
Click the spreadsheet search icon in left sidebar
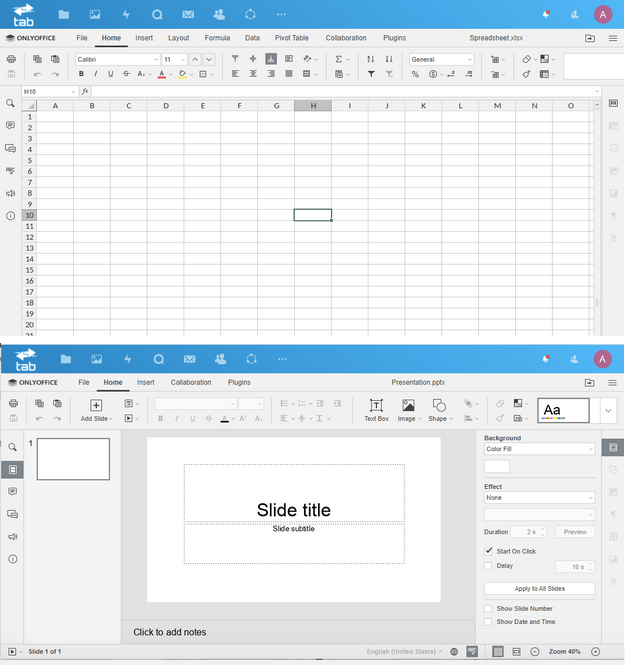click(x=11, y=103)
